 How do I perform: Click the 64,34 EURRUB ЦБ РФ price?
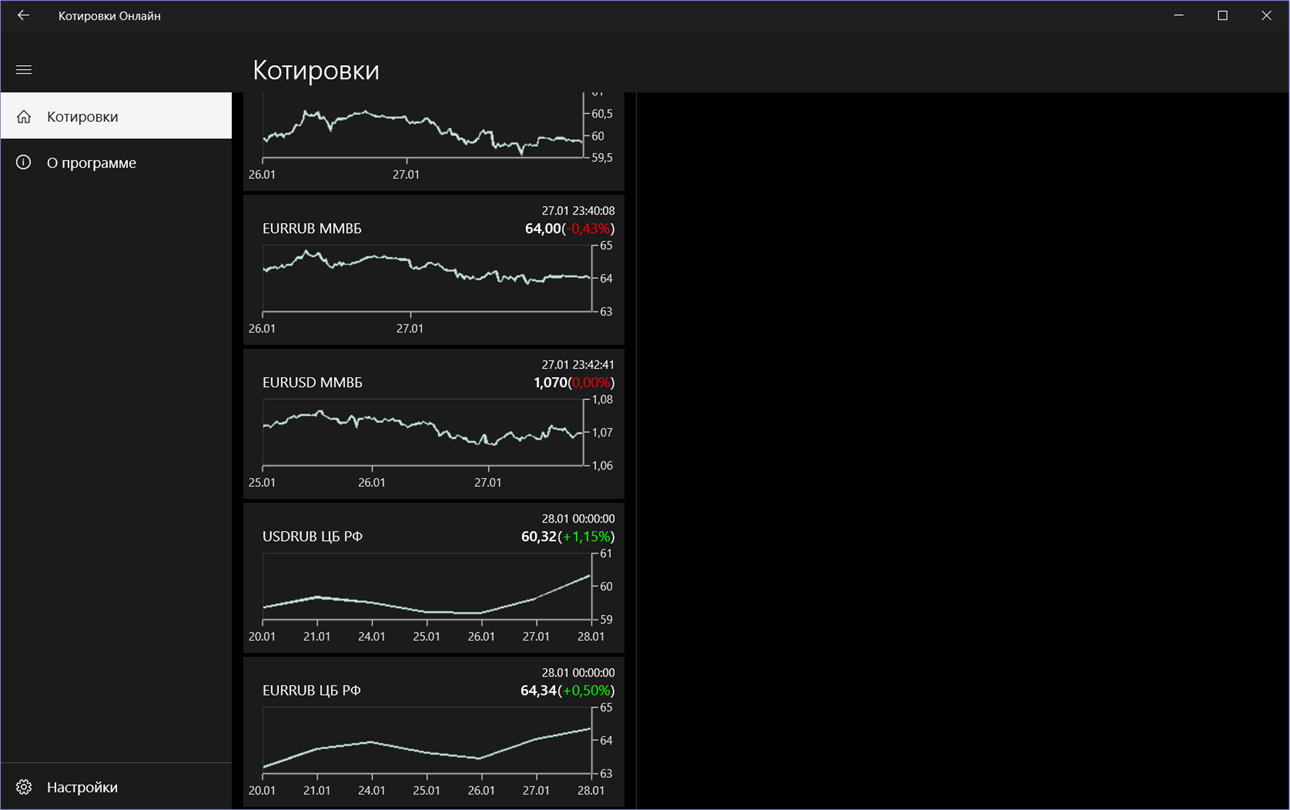[x=539, y=691]
